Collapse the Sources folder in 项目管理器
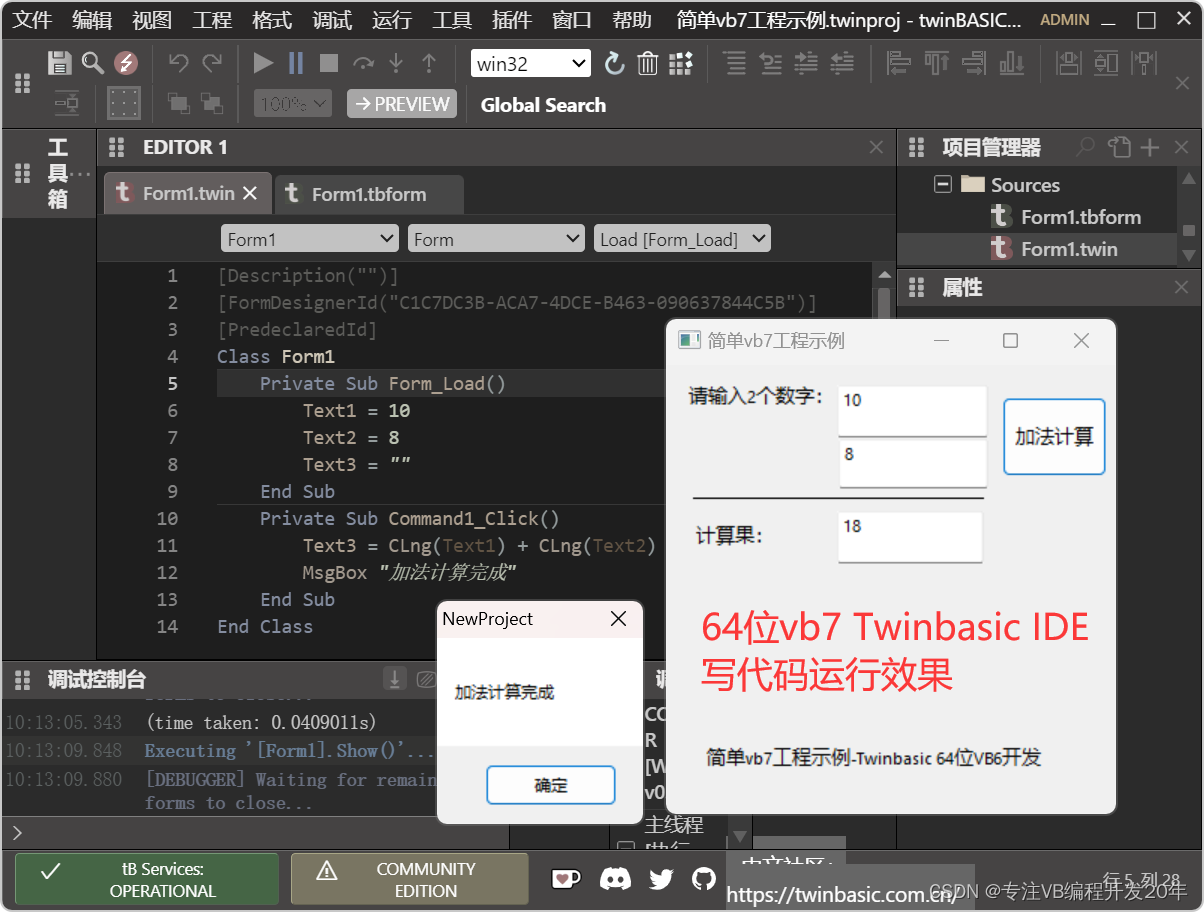This screenshot has width=1204, height=912. click(x=942, y=184)
